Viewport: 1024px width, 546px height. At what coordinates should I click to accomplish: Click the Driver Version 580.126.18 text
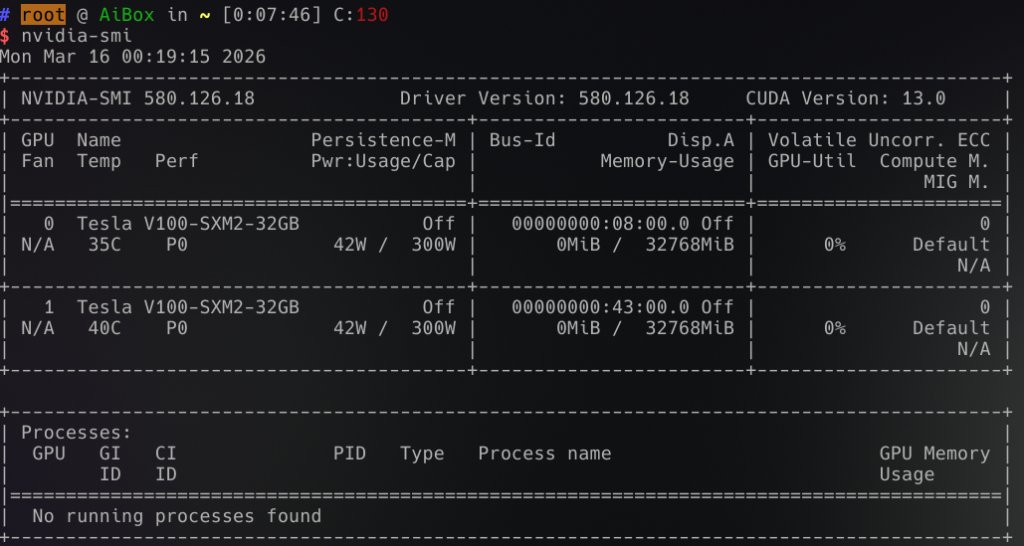pos(545,99)
